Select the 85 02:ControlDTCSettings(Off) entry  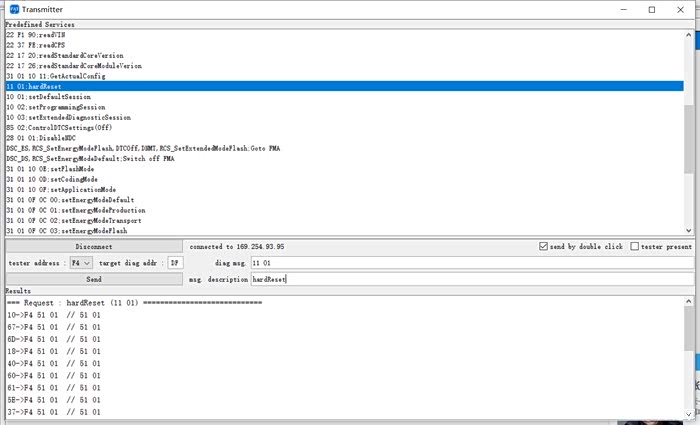(60, 128)
